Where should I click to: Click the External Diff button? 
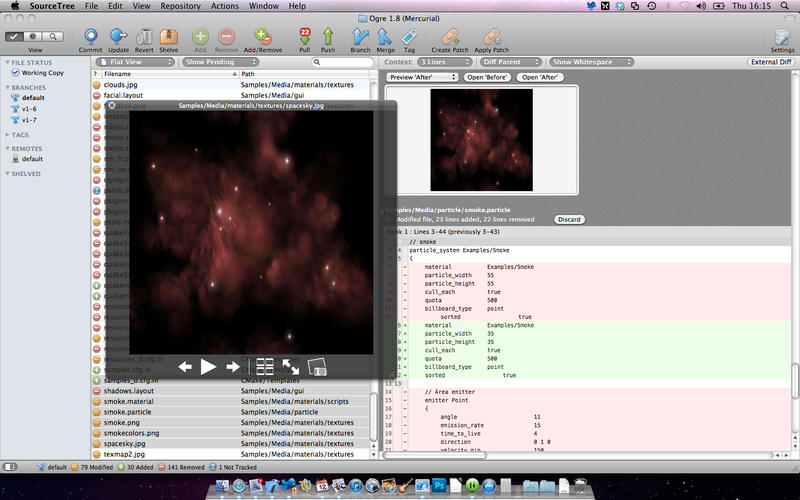pyautogui.click(x=771, y=62)
